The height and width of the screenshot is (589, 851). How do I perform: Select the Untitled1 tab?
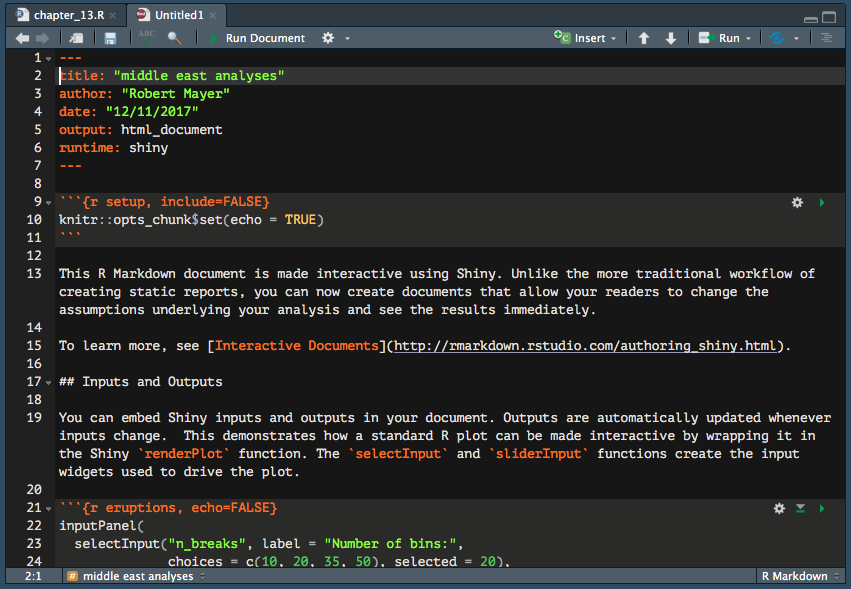tap(179, 15)
